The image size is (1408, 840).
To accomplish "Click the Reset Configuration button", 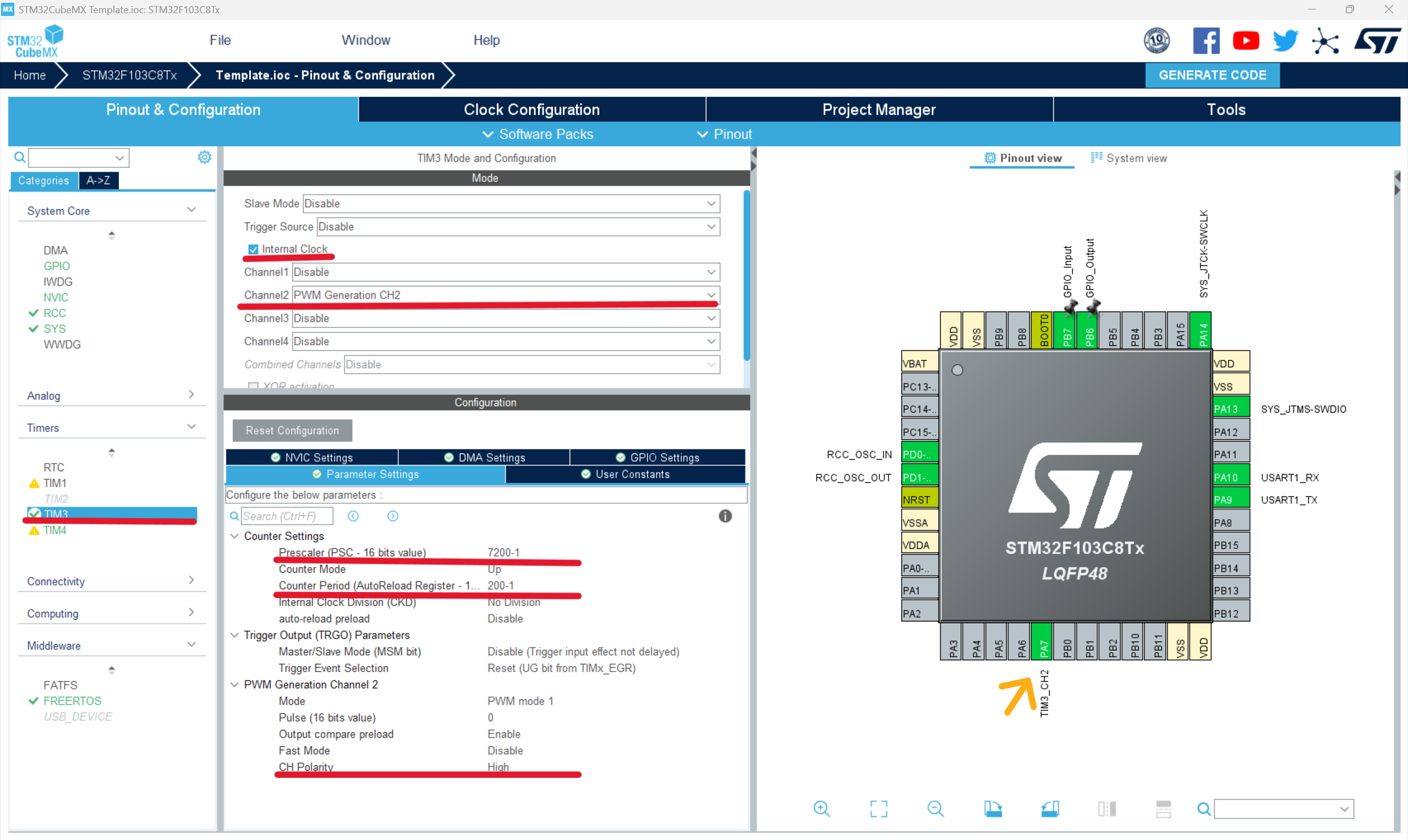I will coord(292,430).
